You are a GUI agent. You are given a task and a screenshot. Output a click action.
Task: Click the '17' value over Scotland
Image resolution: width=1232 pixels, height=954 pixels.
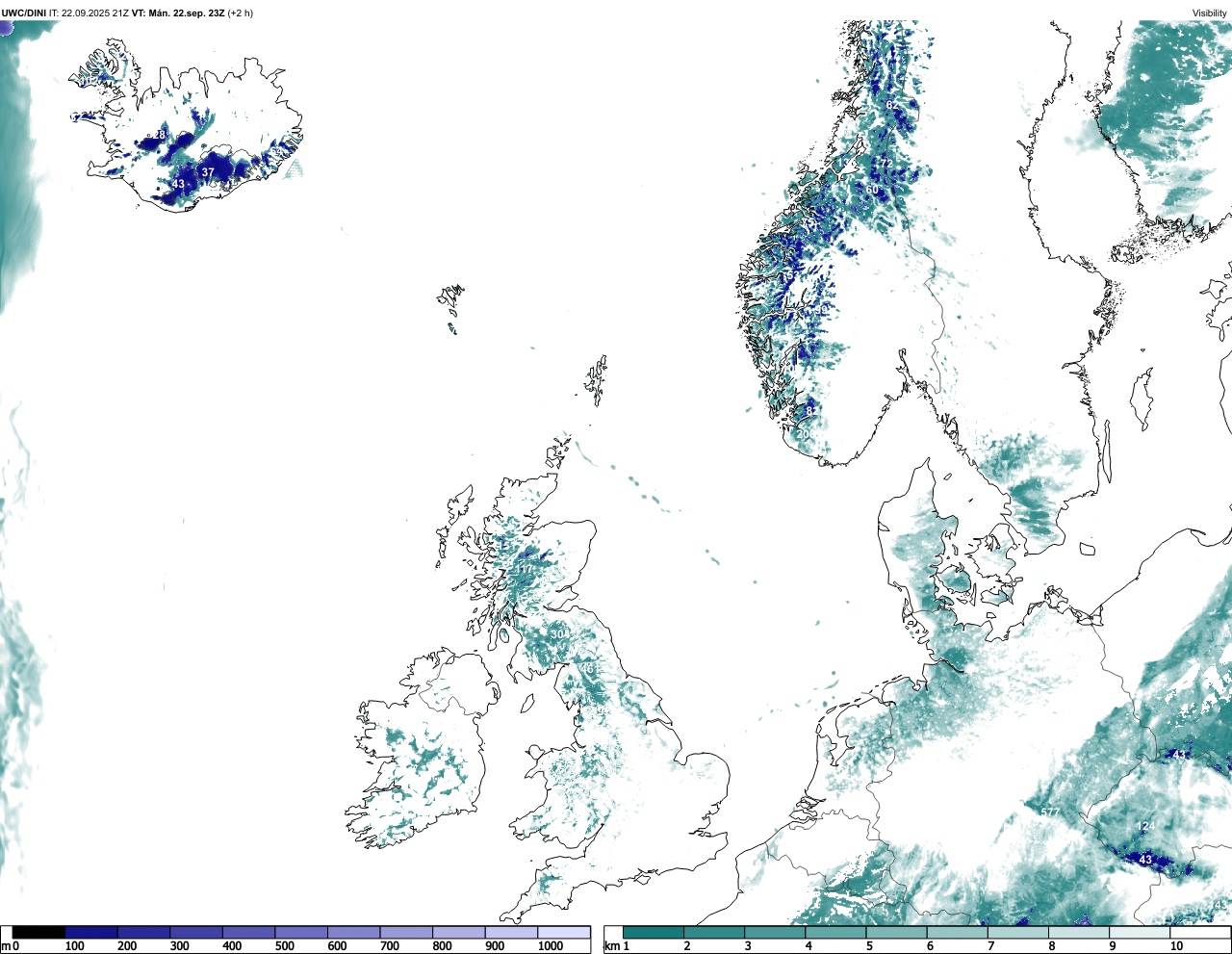tap(525, 570)
